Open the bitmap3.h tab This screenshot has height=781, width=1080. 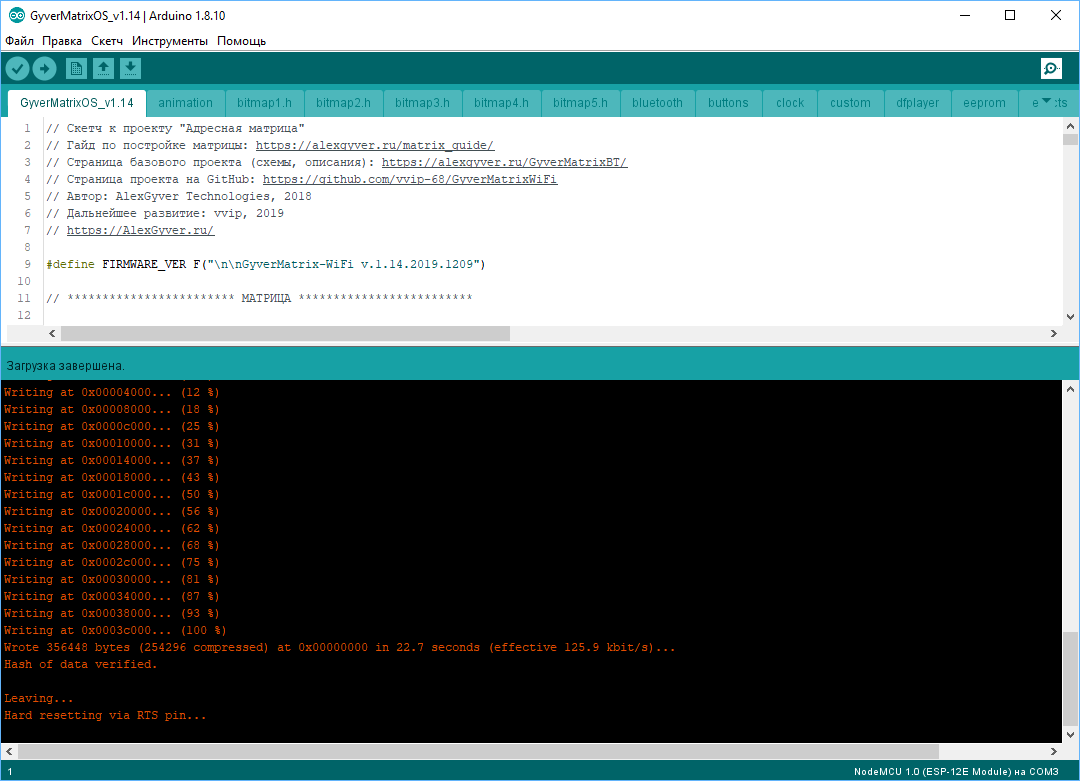[x=422, y=103]
